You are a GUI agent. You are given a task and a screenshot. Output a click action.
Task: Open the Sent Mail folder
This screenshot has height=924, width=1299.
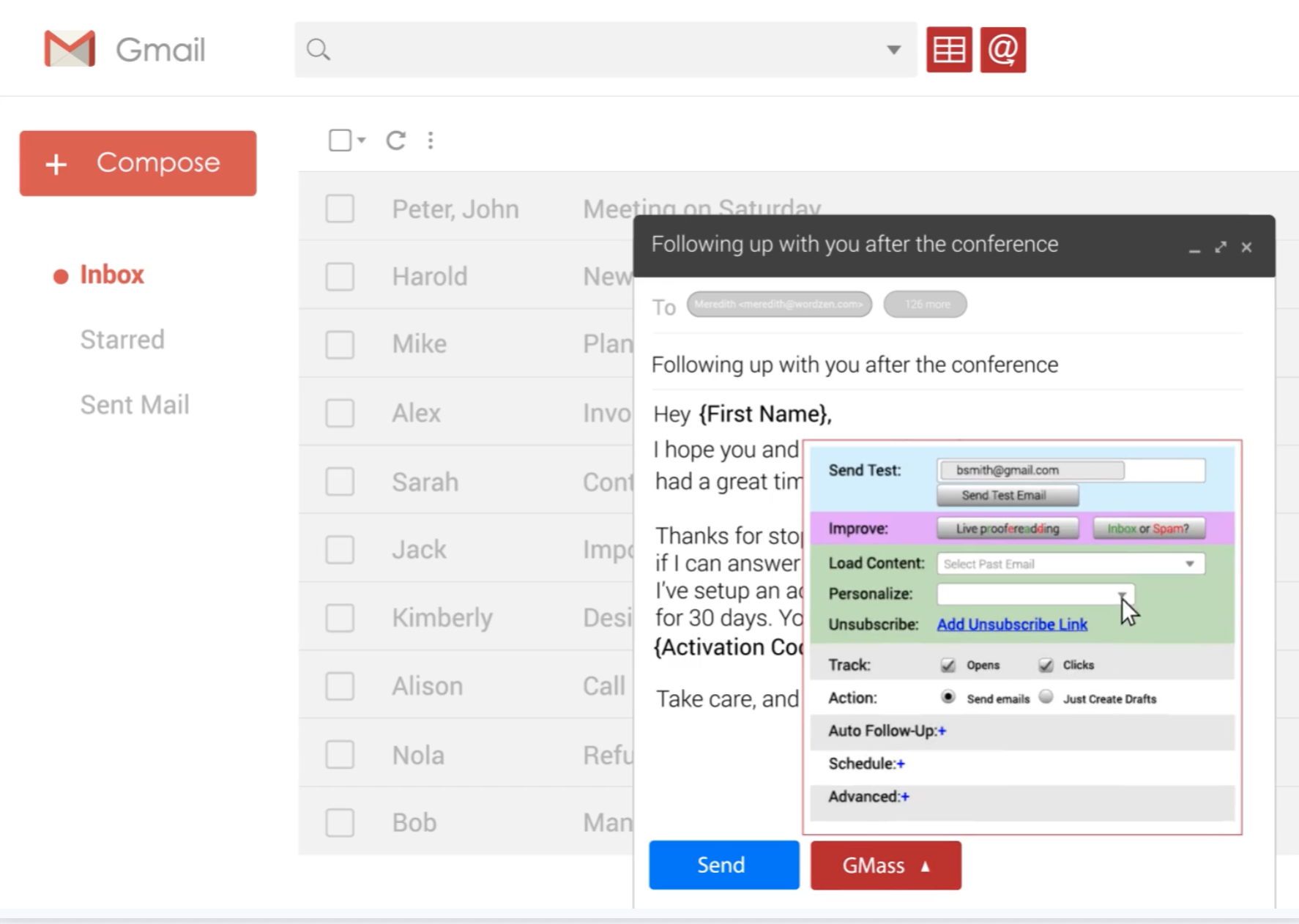(135, 405)
